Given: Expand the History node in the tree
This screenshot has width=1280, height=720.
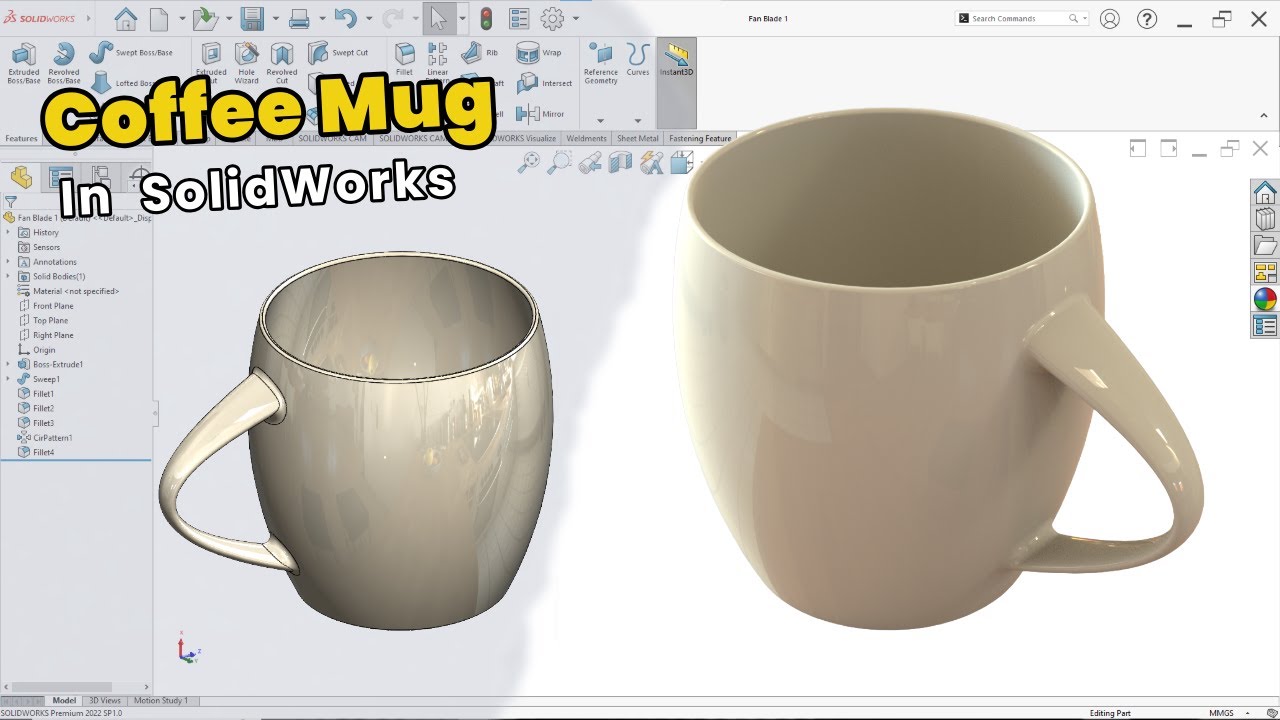Looking at the screenshot, I should 8,232.
